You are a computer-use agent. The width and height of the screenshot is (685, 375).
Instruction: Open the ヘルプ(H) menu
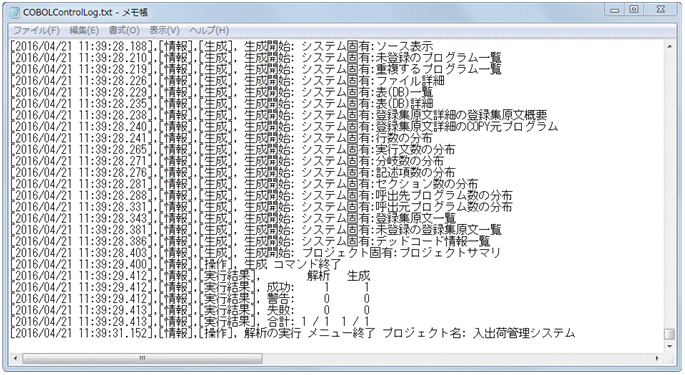pos(209,30)
